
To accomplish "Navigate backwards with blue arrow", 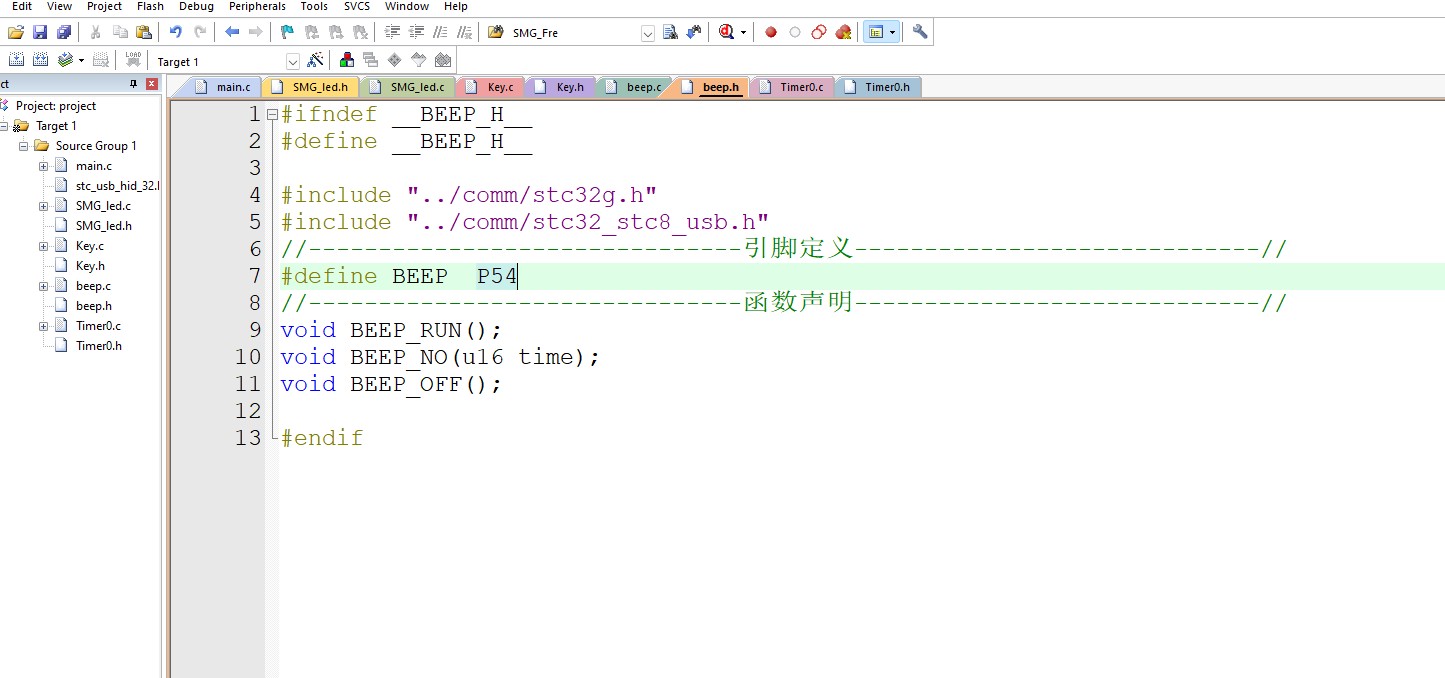I will click(x=232, y=32).
